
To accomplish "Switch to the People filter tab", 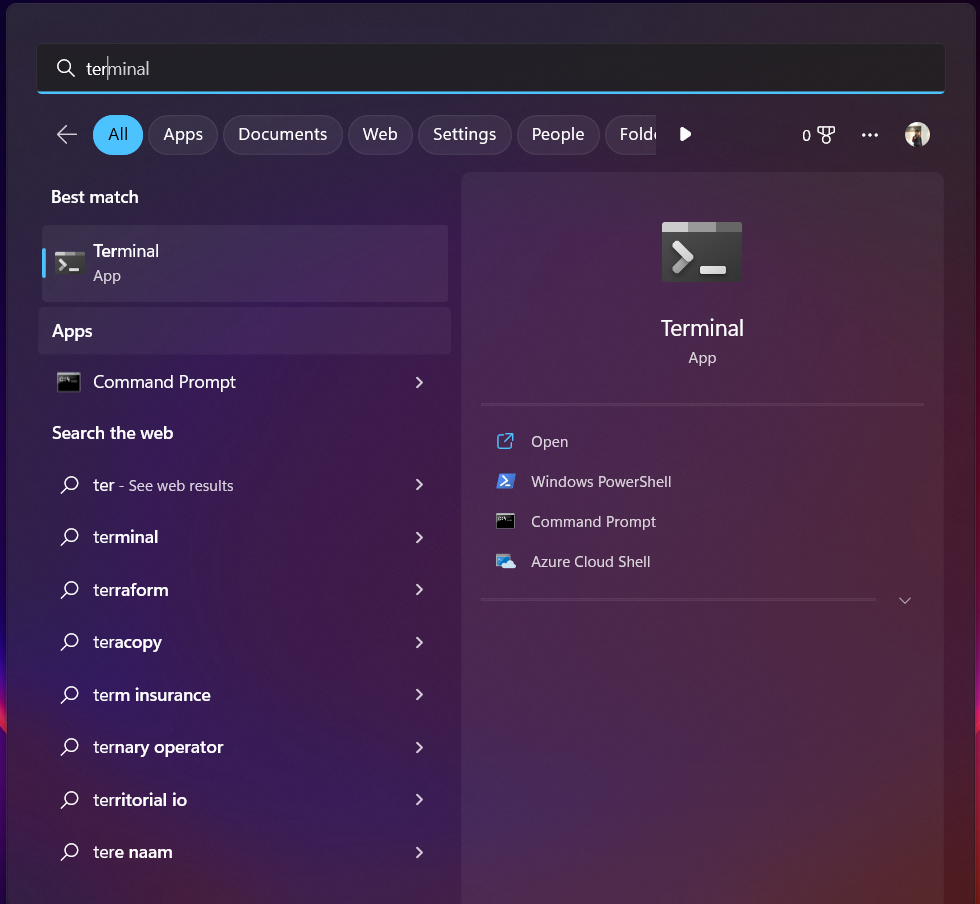I will coord(558,134).
